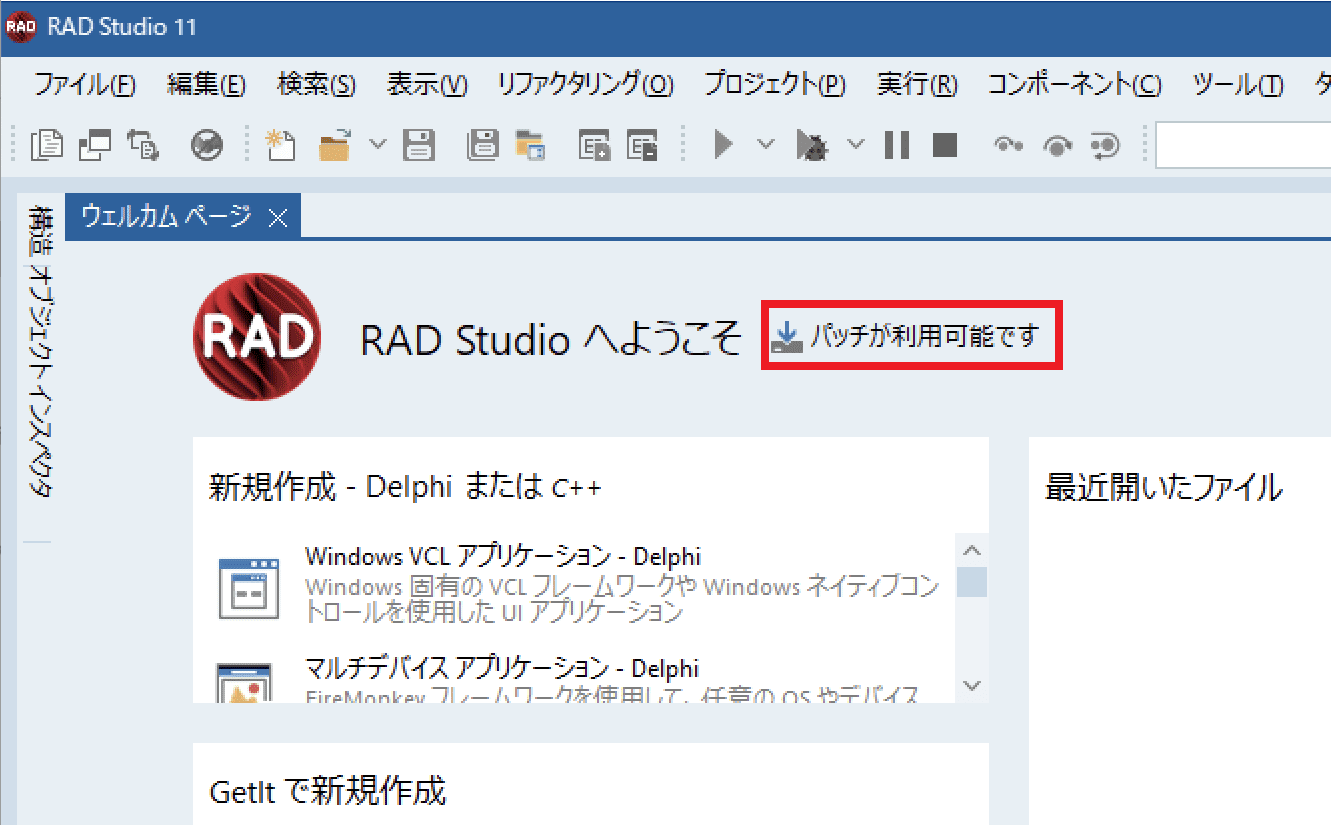
Task: Click the green Run play icon
Action: point(724,145)
